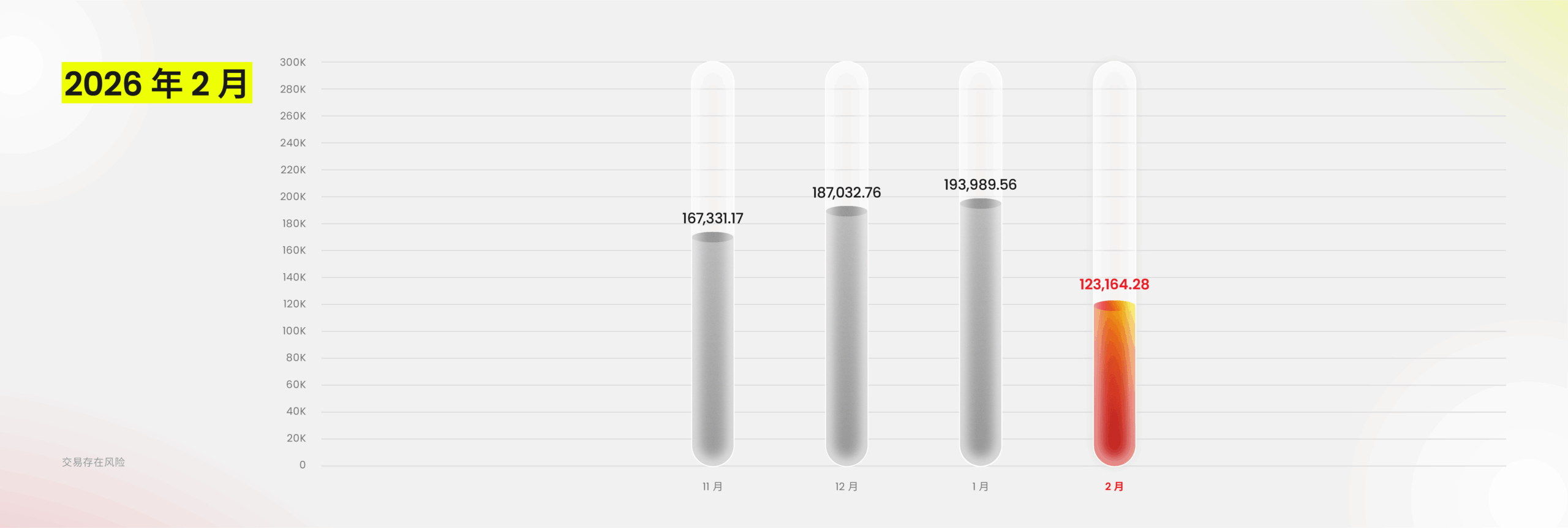
Task: Click the 160K y-axis label
Action: pos(293,250)
